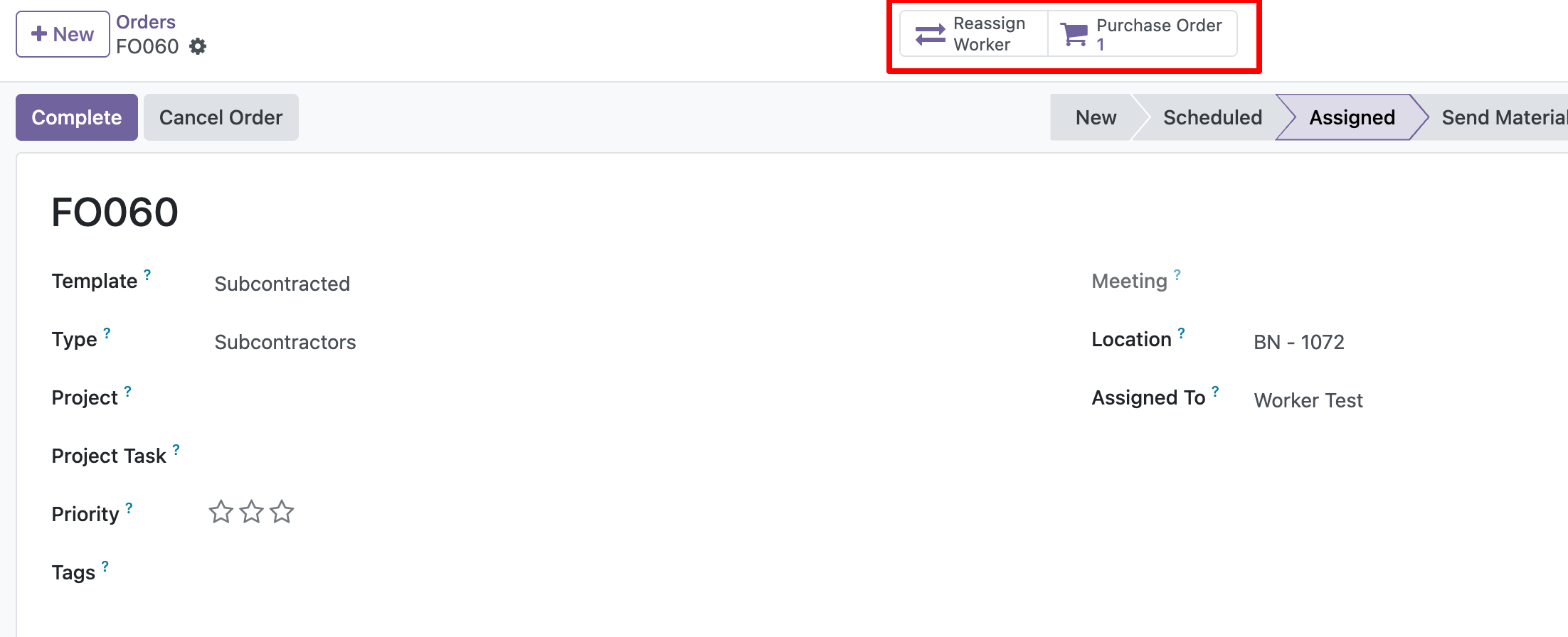Click the Cancel Order button
The image size is (1568, 637).
(x=221, y=117)
